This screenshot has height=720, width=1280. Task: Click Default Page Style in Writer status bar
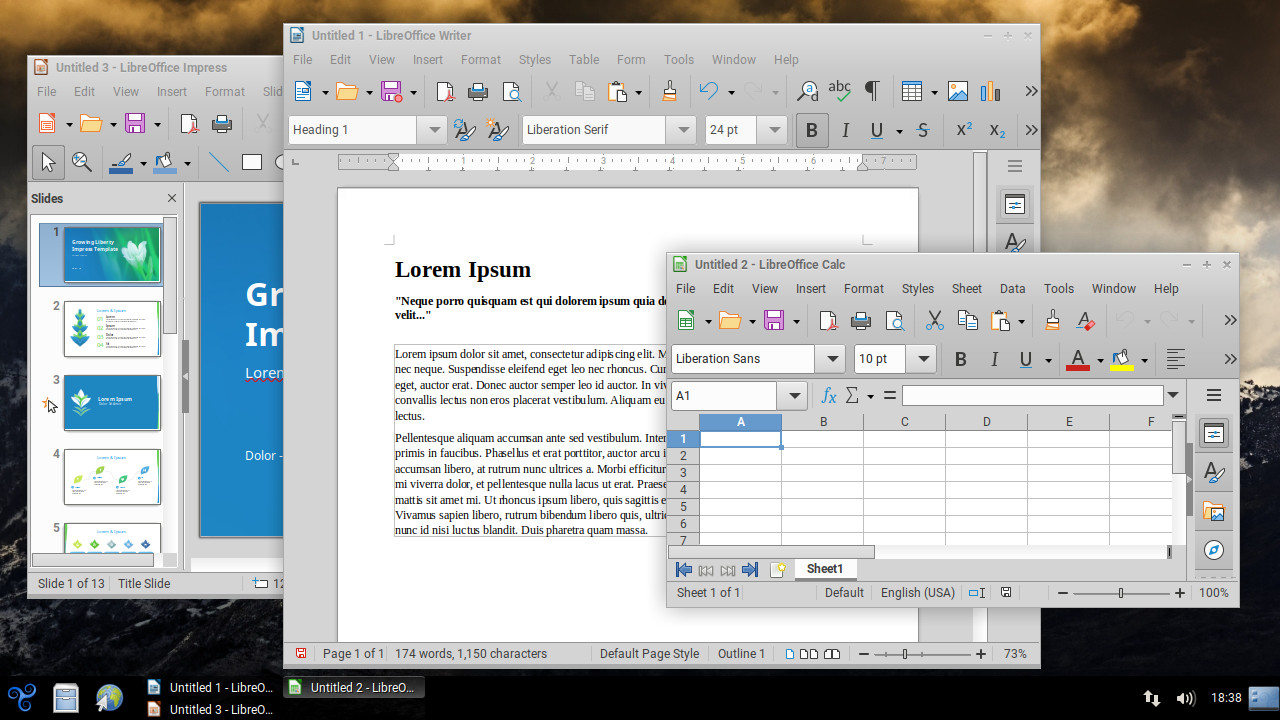coord(649,654)
